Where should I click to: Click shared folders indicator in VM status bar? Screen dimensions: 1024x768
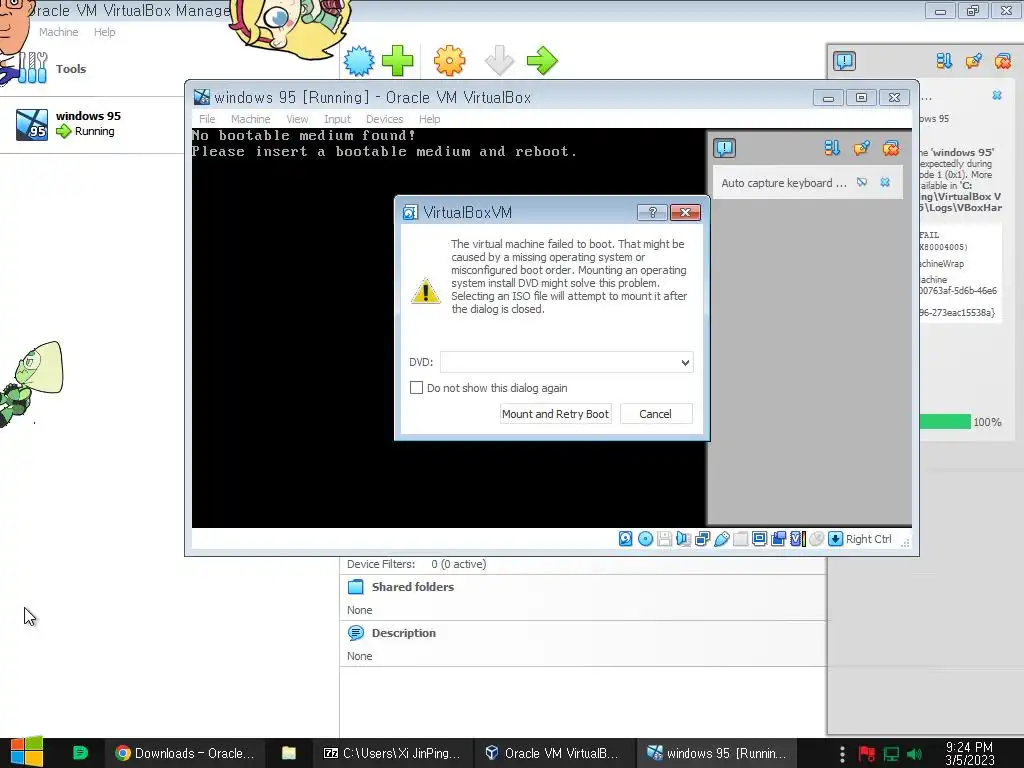741,539
